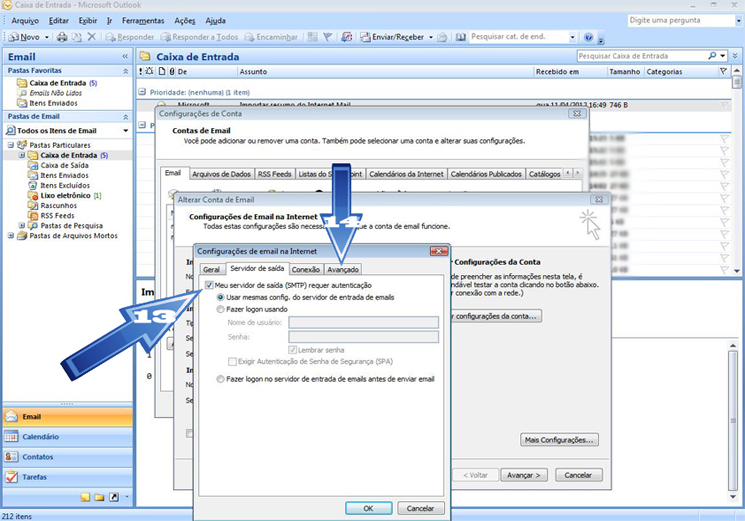
Task: Click the Delete X icon in the toolbar
Action: tap(92, 37)
